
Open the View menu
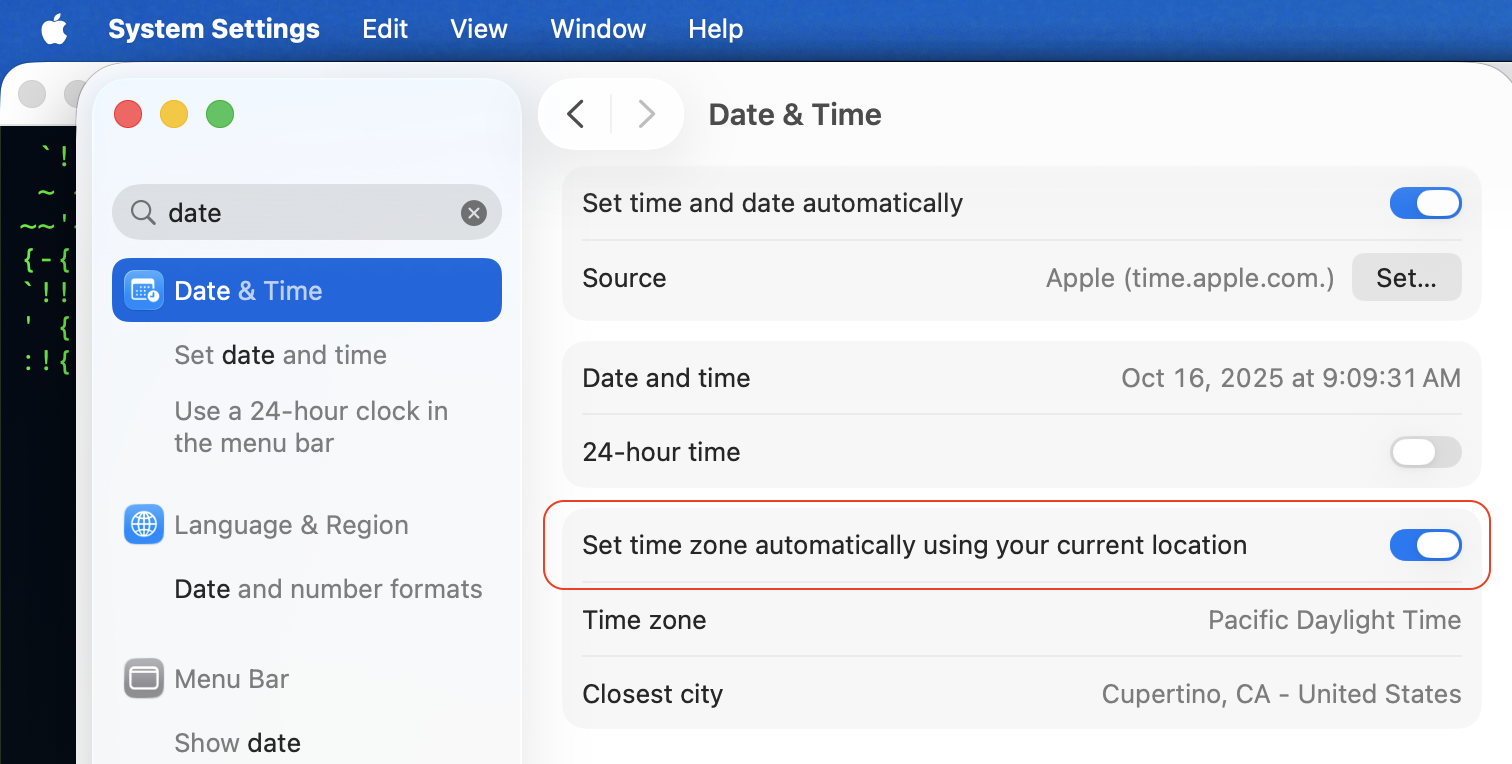pyautogui.click(x=479, y=29)
